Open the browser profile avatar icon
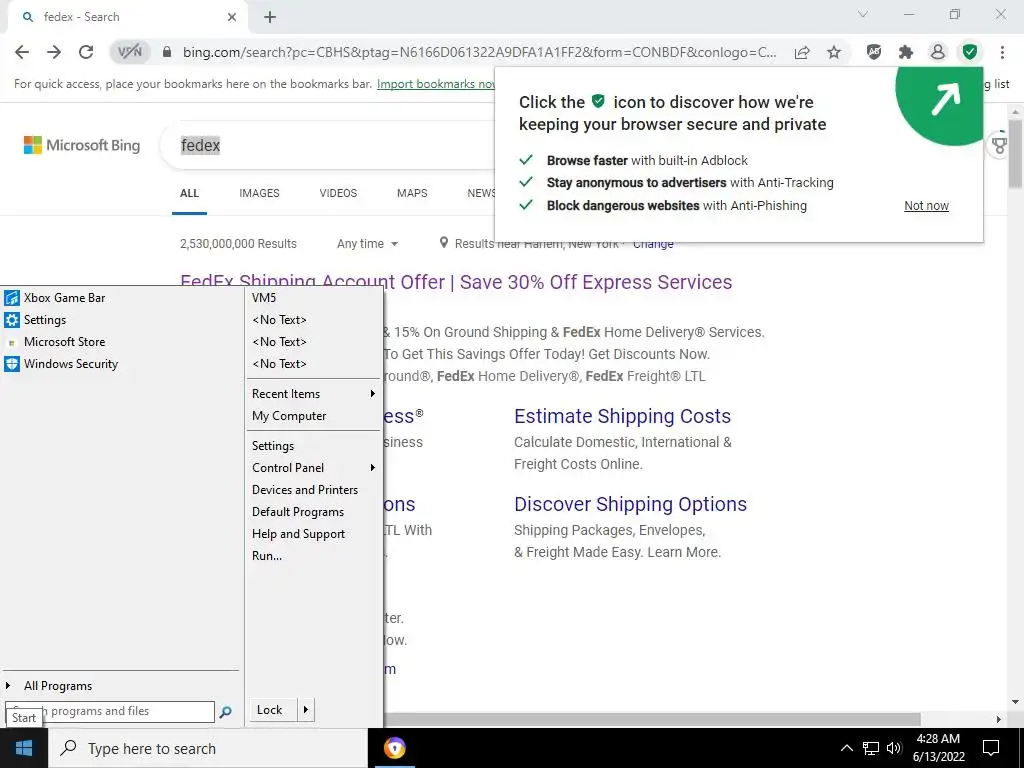Image resolution: width=1024 pixels, height=768 pixels. coord(938,52)
